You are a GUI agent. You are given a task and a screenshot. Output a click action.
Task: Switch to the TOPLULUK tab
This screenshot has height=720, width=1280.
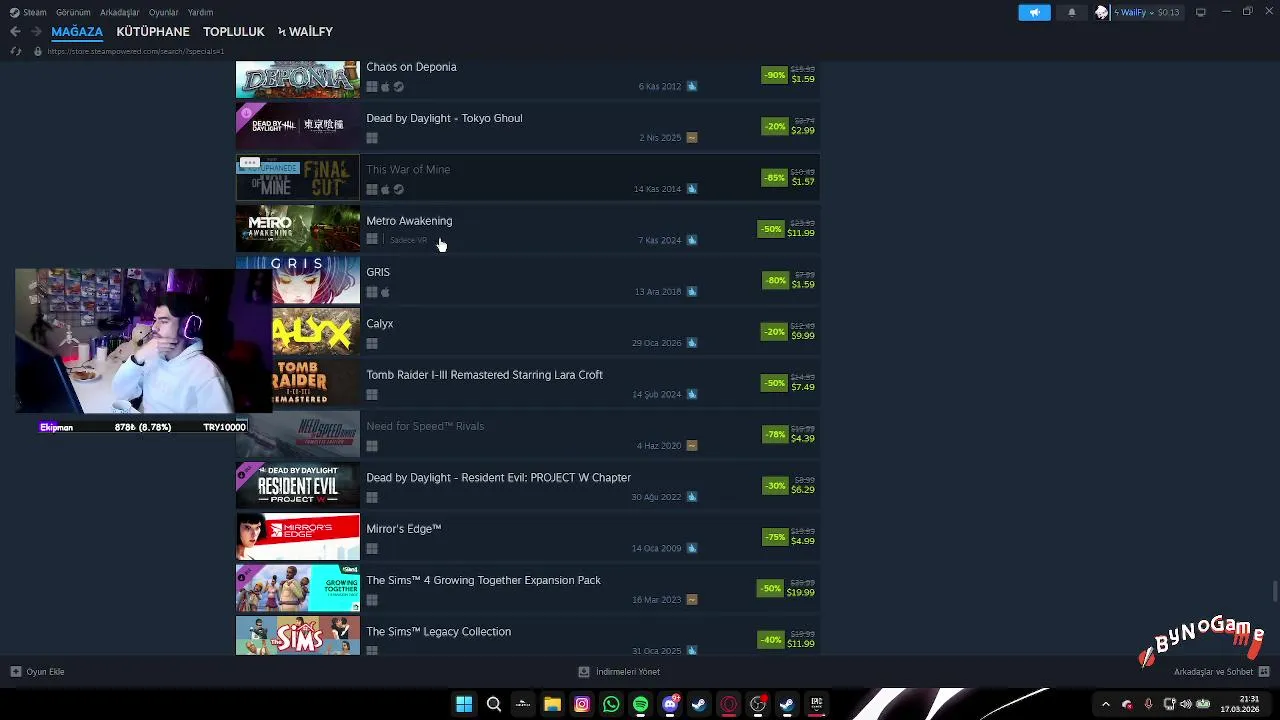click(x=234, y=32)
